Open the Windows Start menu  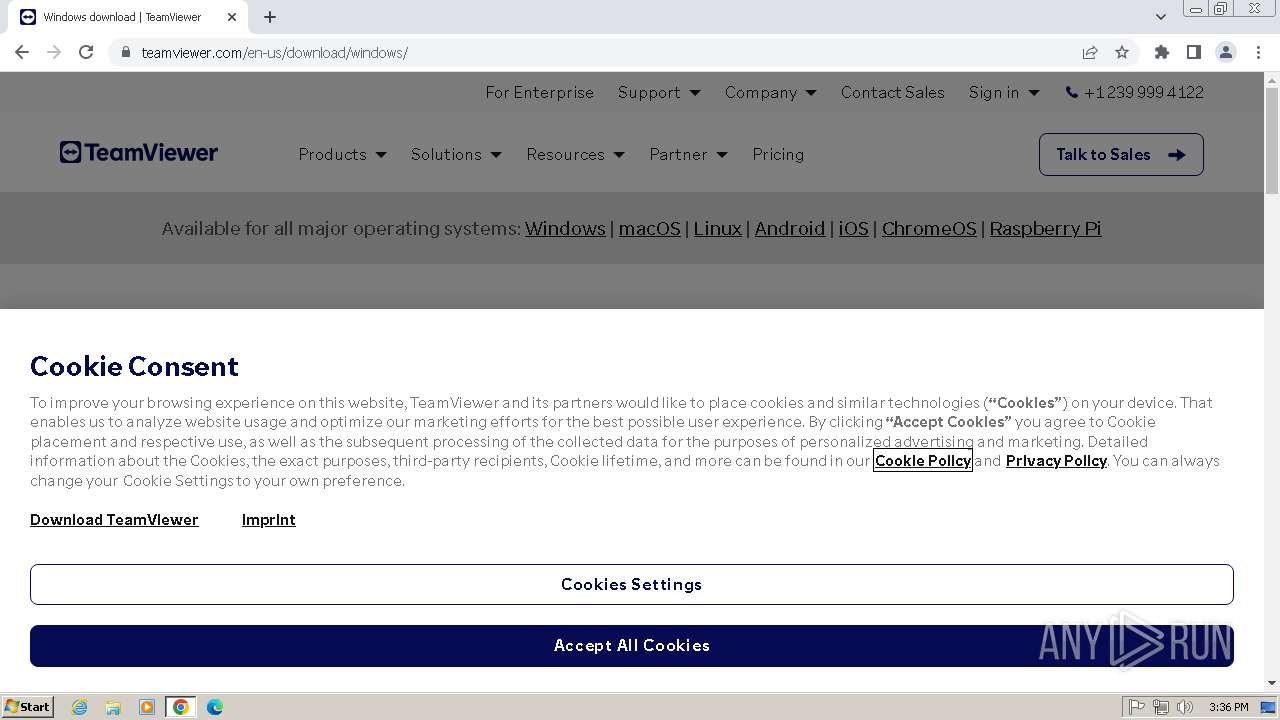point(28,707)
